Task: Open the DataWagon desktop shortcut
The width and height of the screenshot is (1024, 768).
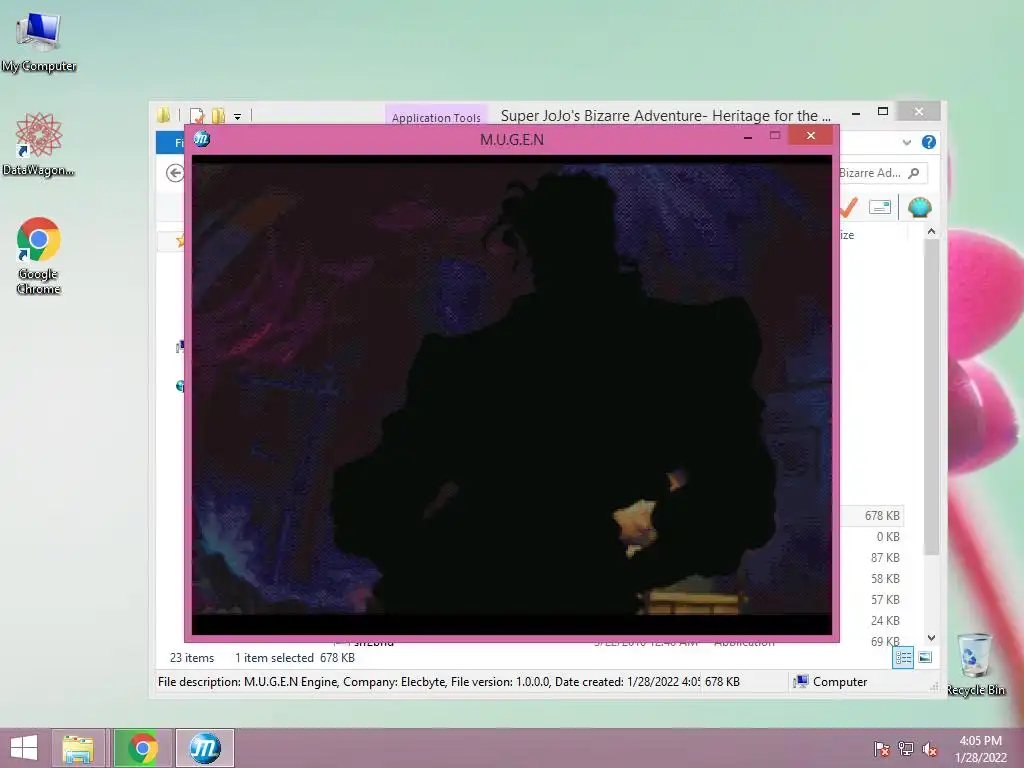Action: point(39,145)
